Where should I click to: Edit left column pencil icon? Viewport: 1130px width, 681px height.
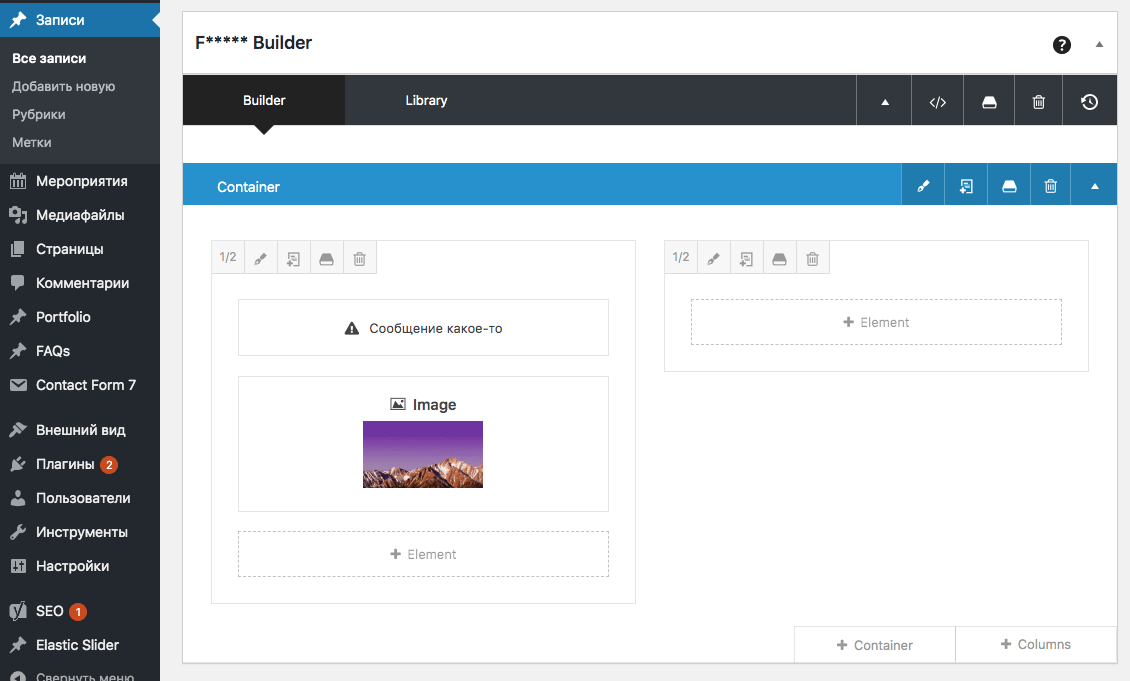click(x=261, y=258)
